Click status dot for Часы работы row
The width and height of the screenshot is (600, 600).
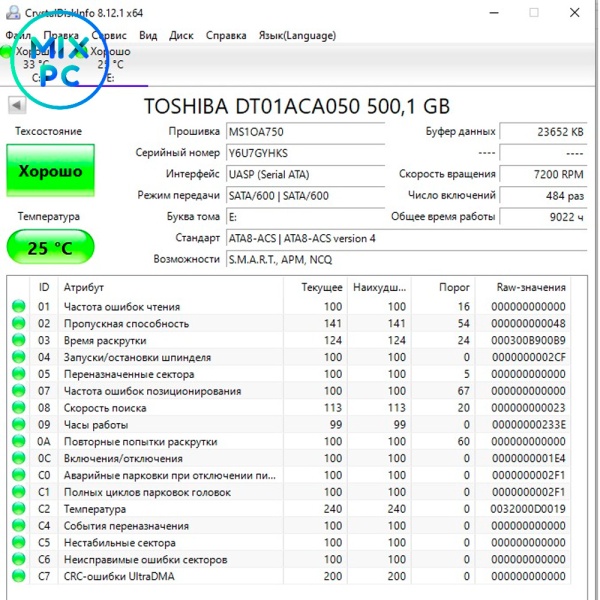pos(18,424)
